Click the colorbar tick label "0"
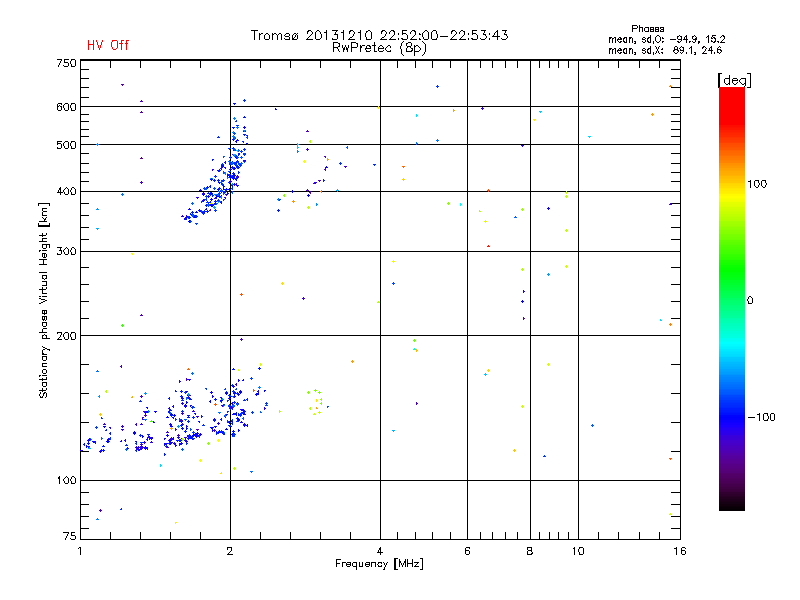Viewport: 800px width, 600px height. pyautogui.click(x=750, y=301)
